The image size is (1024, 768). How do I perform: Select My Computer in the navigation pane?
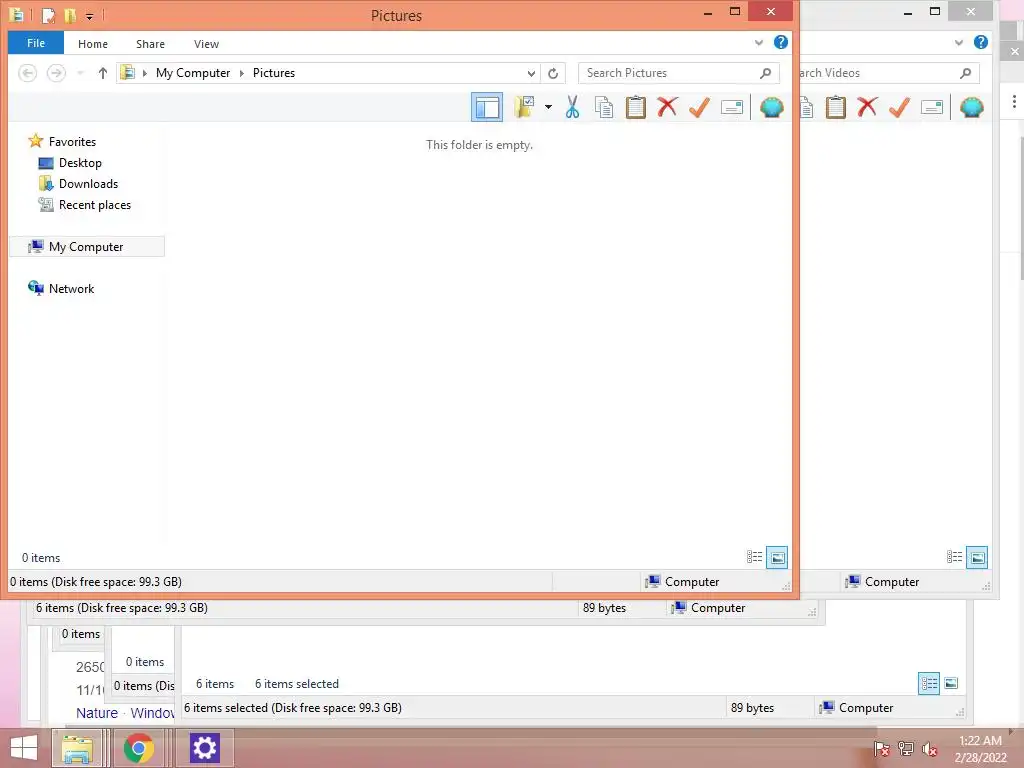coord(87,247)
